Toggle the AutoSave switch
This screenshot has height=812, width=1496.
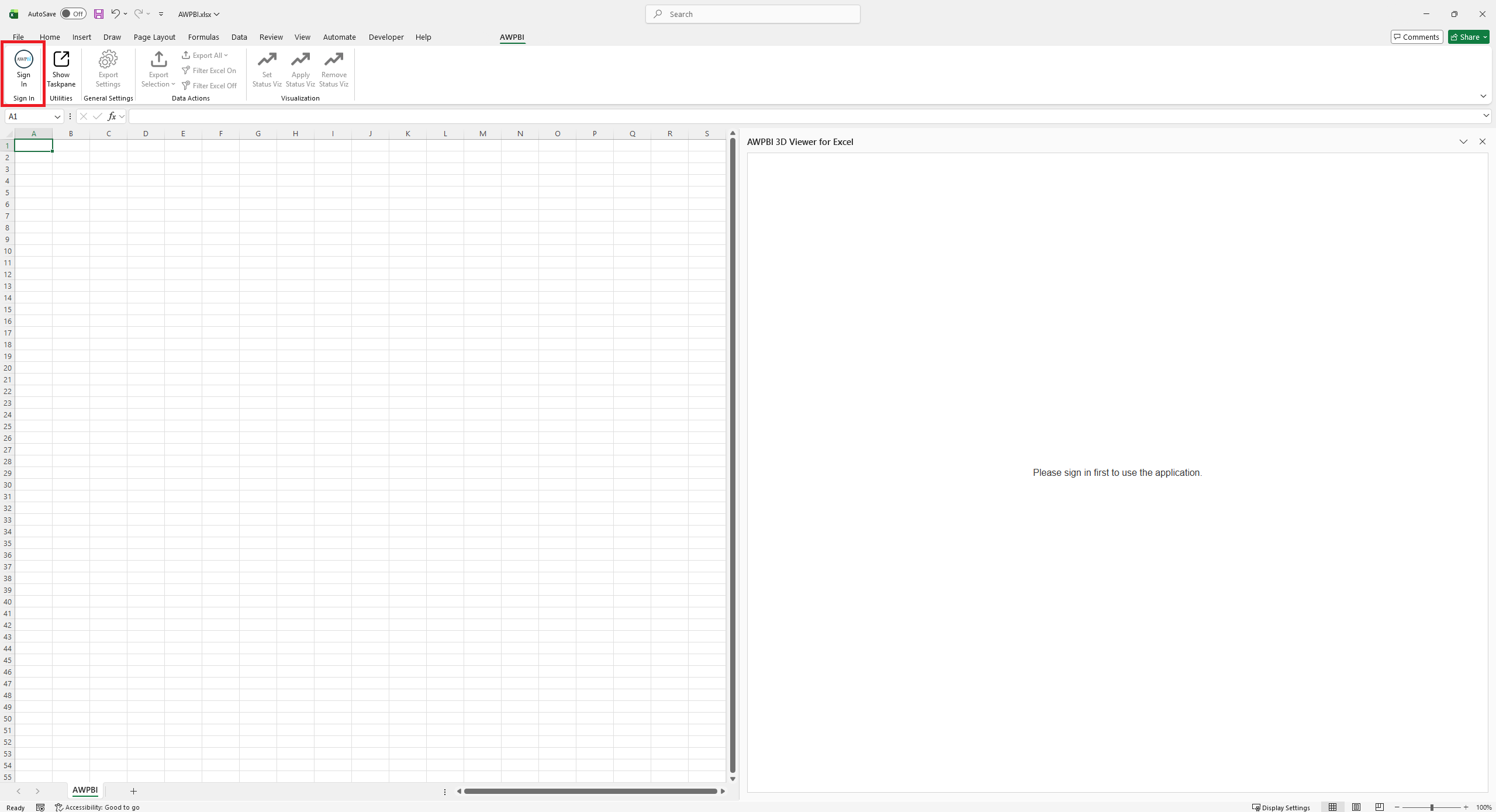pyautogui.click(x=73, y=14)
